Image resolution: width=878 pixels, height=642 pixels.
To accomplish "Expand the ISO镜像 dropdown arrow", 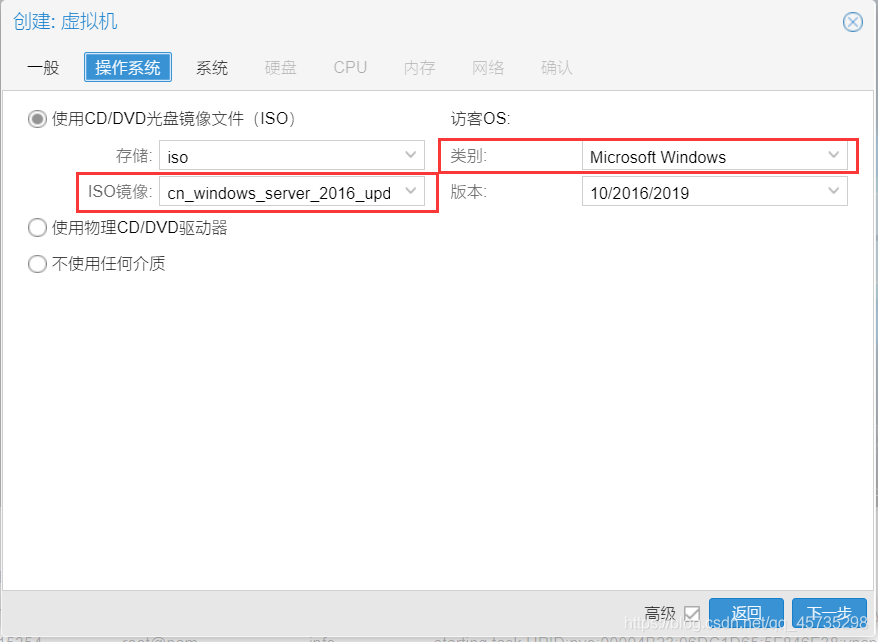I will tap(410, 191).
